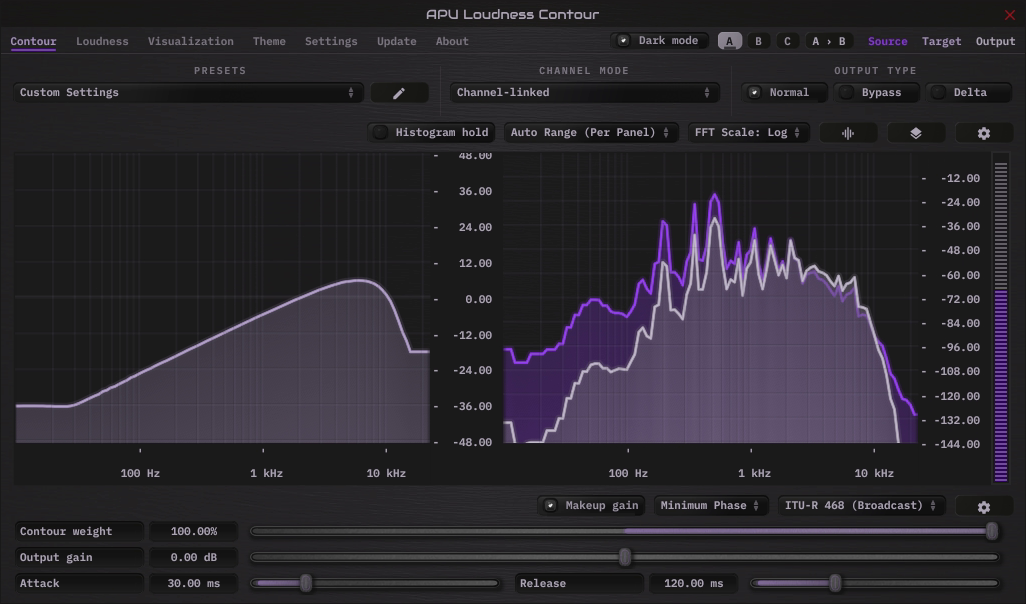
Task: Click the Attack 30.00 ms value field
Action: click(x=194, y=583)
